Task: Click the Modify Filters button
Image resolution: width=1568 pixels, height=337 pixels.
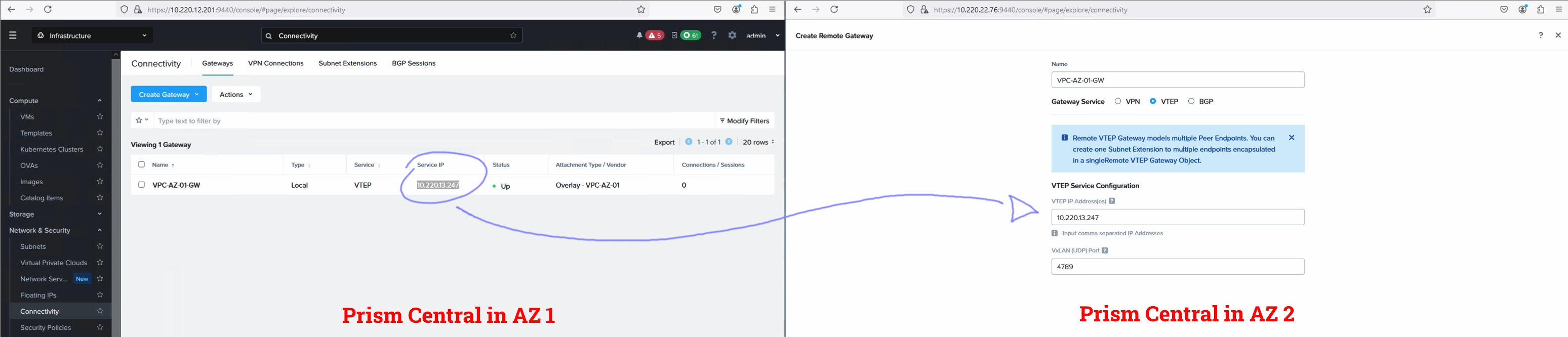Action: tap(744, 120)
